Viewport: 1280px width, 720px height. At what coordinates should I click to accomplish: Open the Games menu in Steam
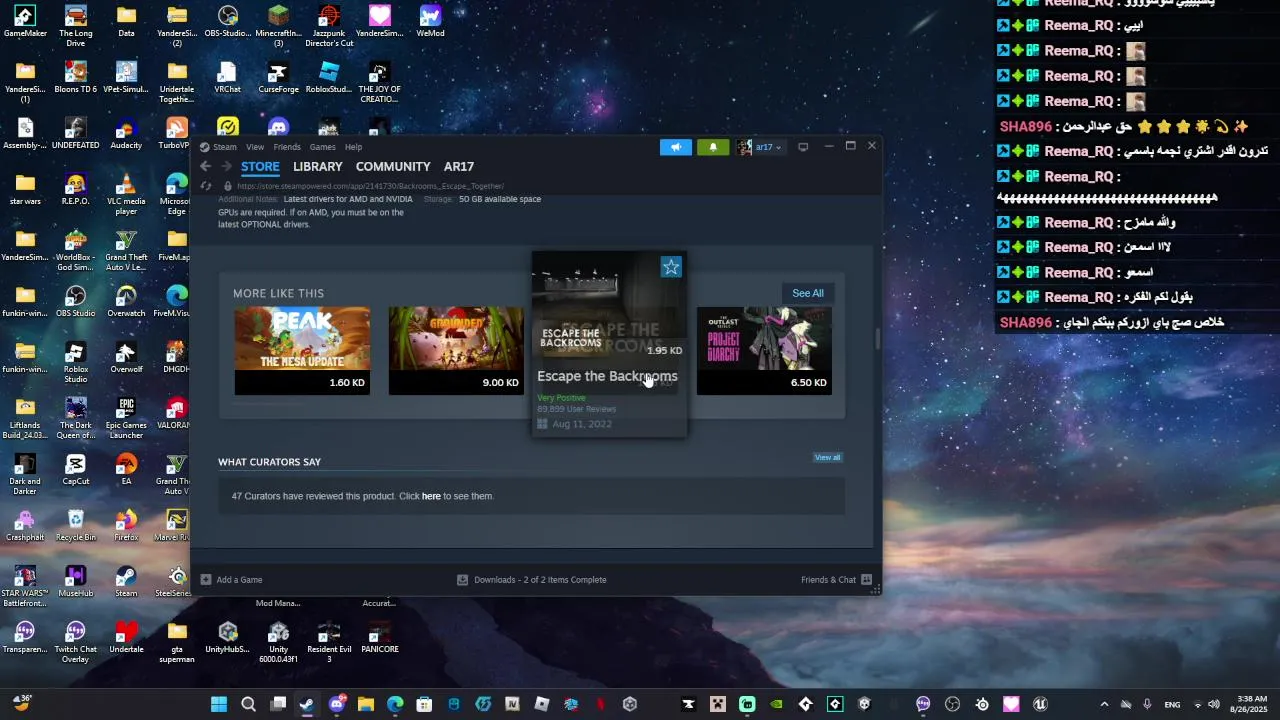[322, 147]
